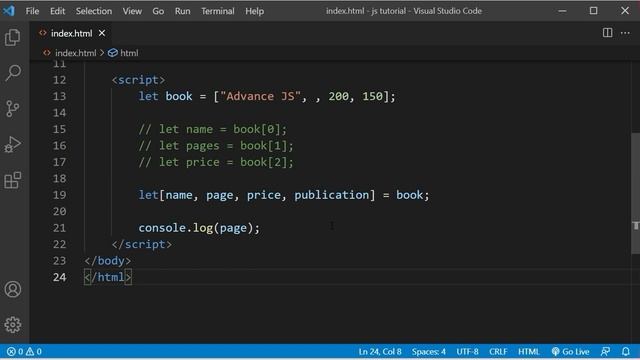The image size is (640, 360).
Task: Click the opening <script> tag
Action: [138, 80]
